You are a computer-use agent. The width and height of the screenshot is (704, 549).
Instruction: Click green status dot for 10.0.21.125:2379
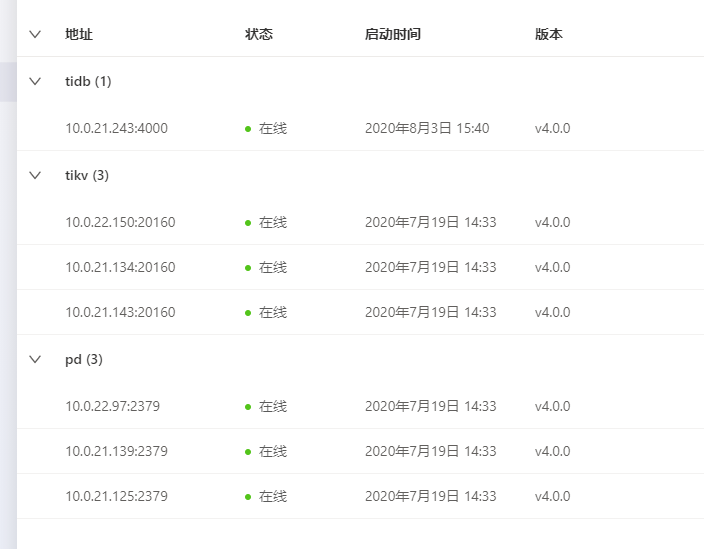[x=248, y=497]
